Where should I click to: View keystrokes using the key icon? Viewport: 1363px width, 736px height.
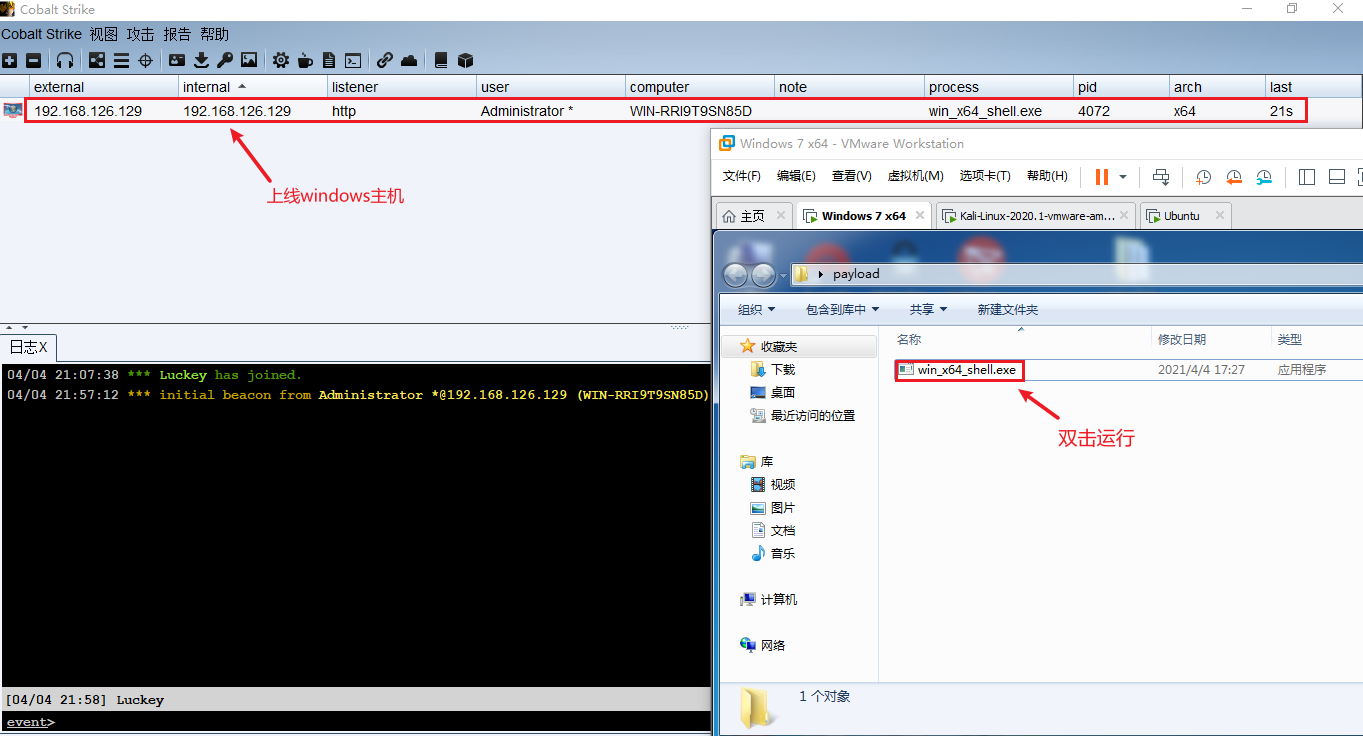224,60
